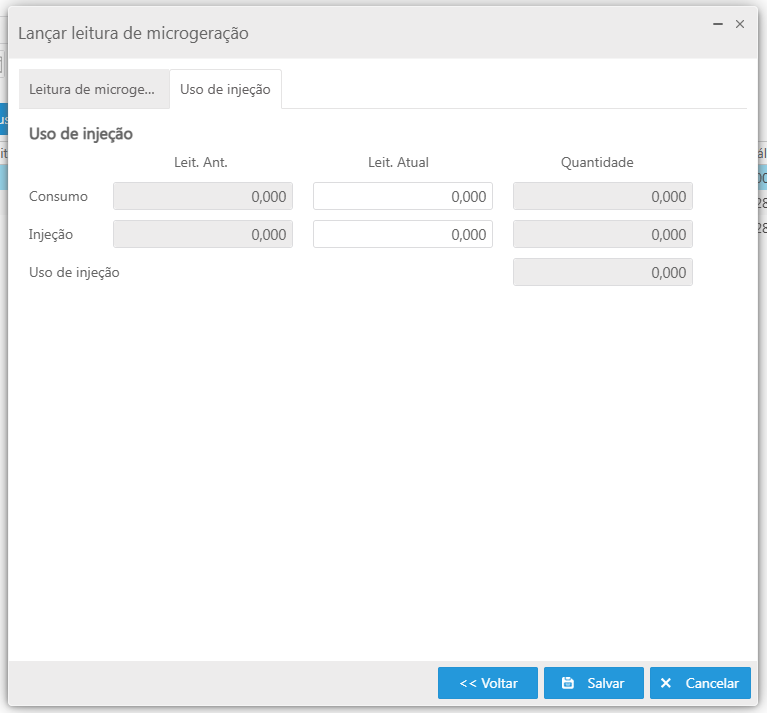Minimize the microgeração dialog
Image resolution: width=767 pixels, height=713 pixels.
click(x=717, y=23)
